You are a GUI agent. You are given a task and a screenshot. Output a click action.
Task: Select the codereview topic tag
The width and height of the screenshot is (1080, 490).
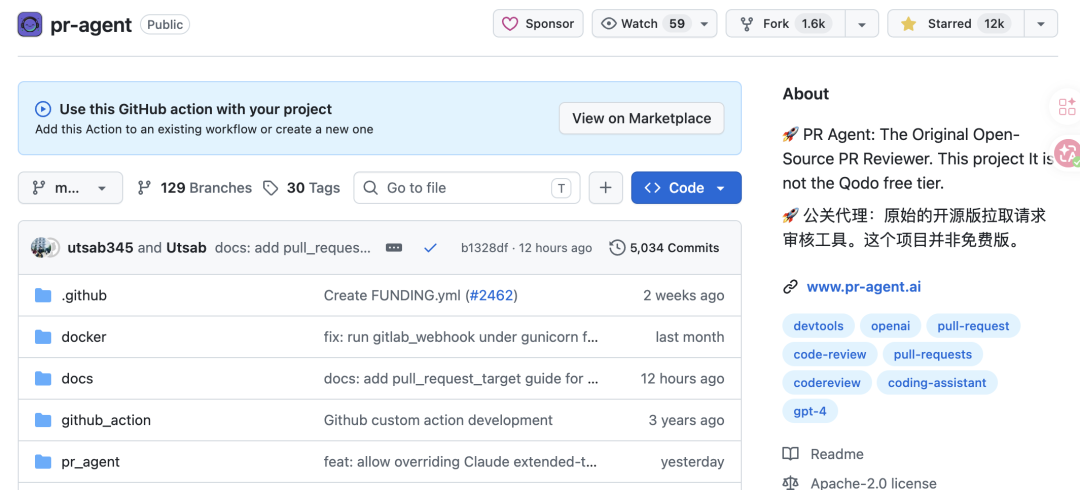tap(827, 382)
